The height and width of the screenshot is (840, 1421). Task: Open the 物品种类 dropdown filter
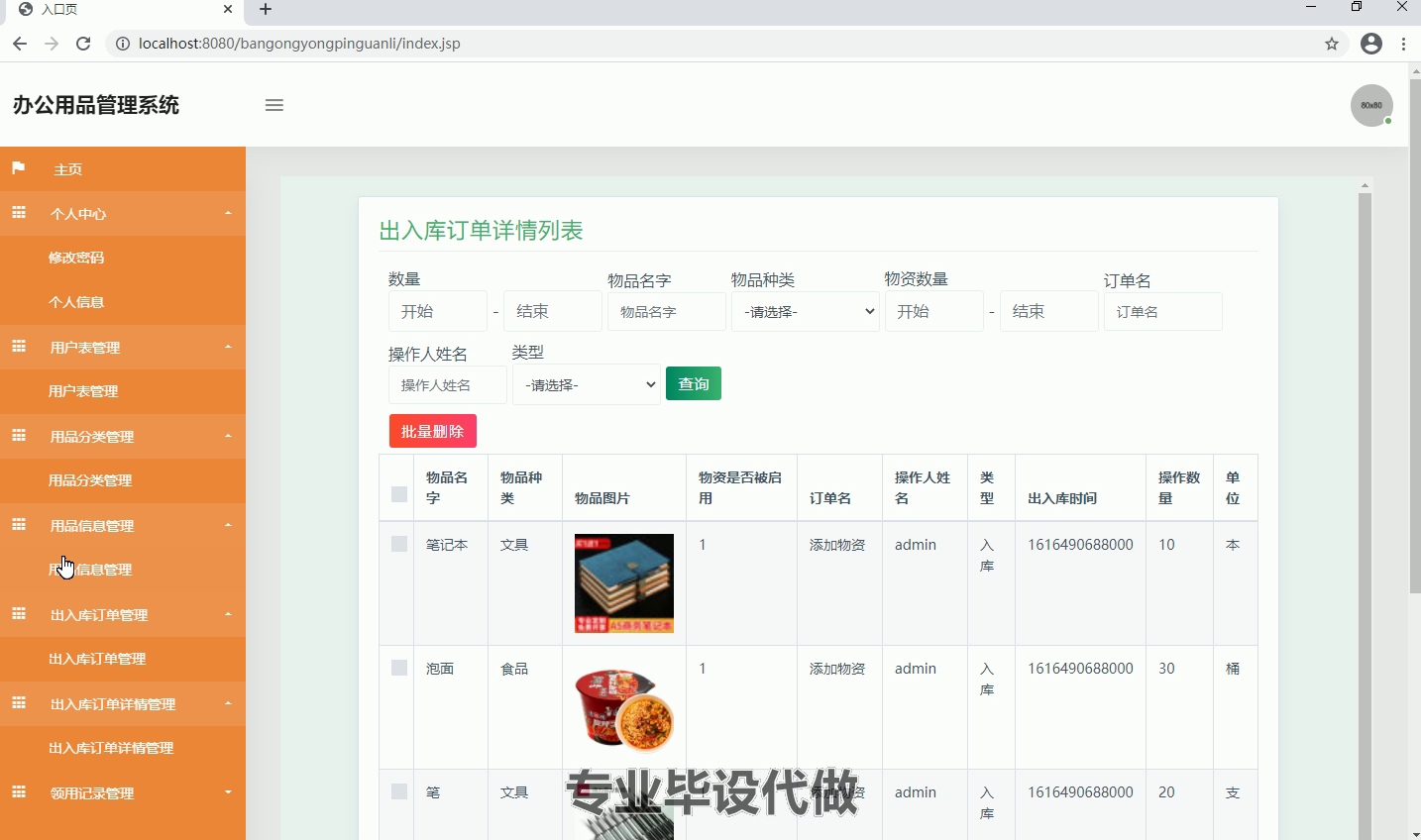pos(806,311)
